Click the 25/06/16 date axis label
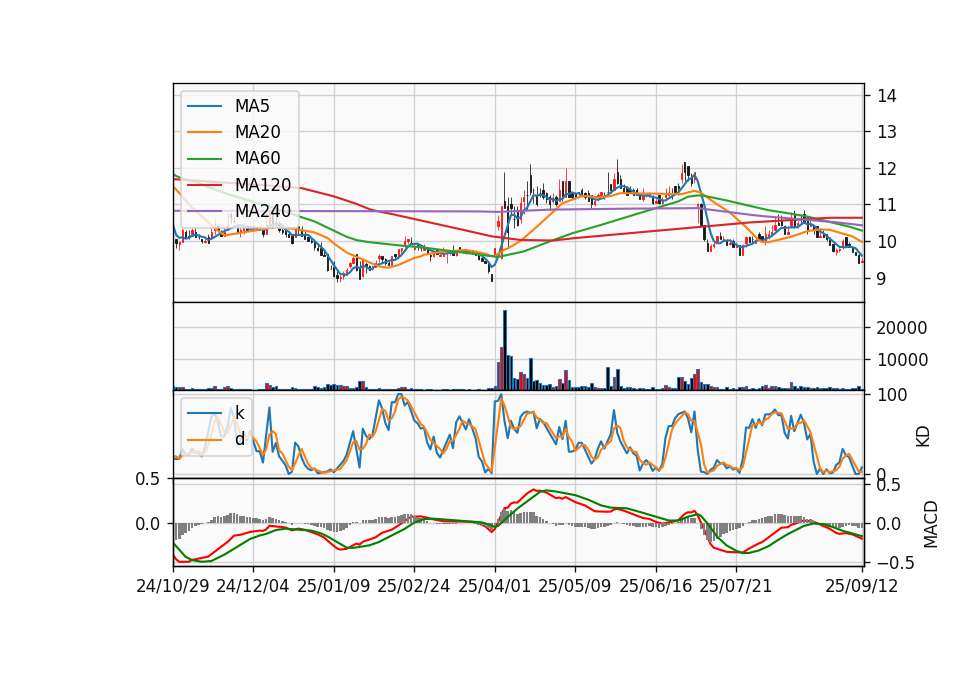The width and height of the screenshot is (960, 690). pos(656,586)
